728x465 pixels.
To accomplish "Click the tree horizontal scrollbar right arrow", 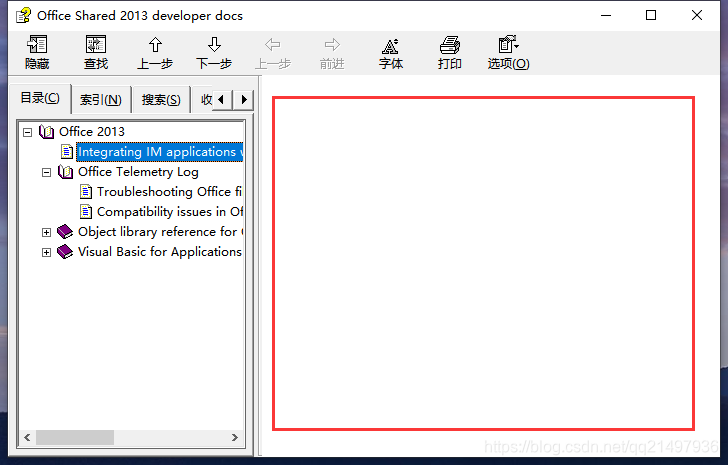I will coord(235,437).
